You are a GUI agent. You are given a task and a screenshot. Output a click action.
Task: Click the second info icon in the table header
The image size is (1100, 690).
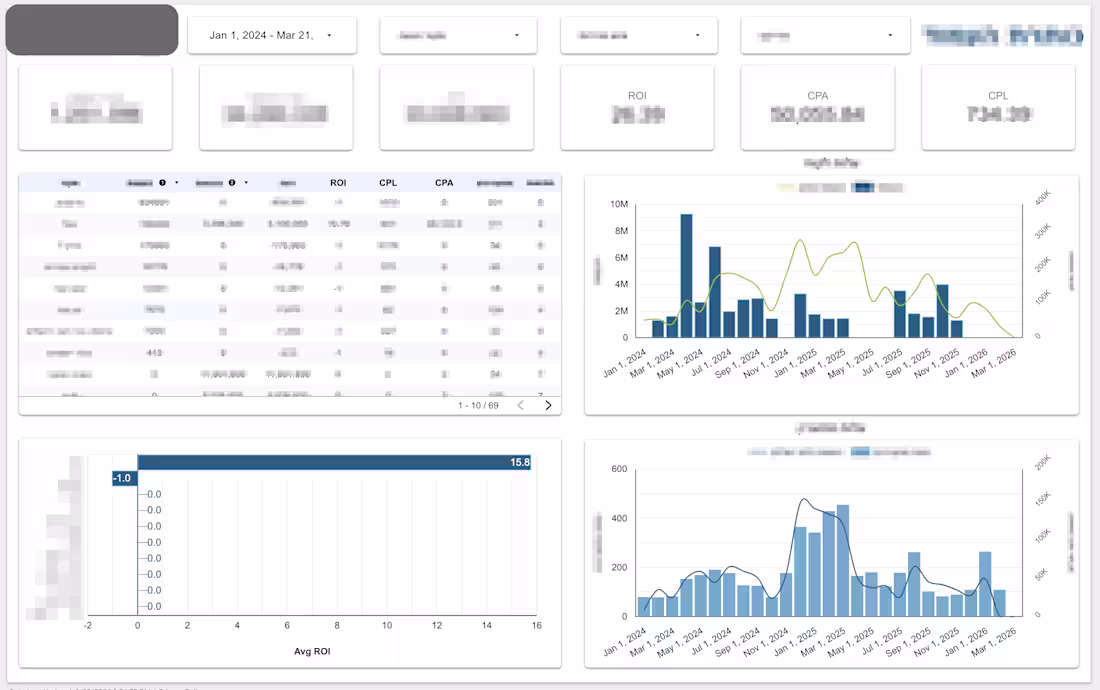232,182
